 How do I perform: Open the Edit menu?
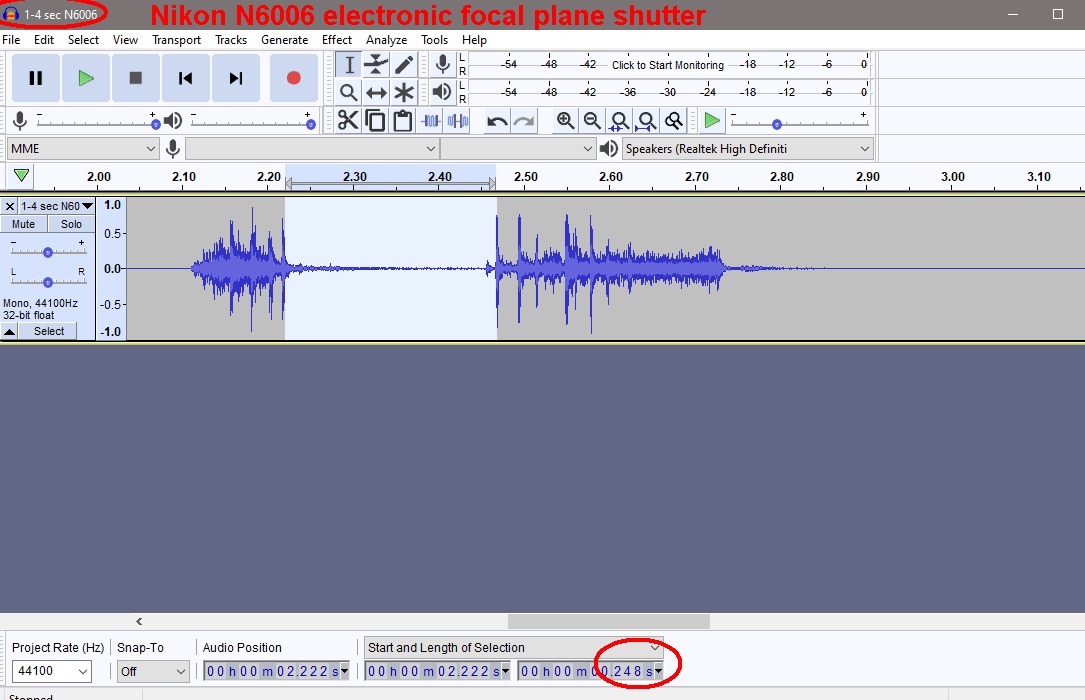(44, 40)
